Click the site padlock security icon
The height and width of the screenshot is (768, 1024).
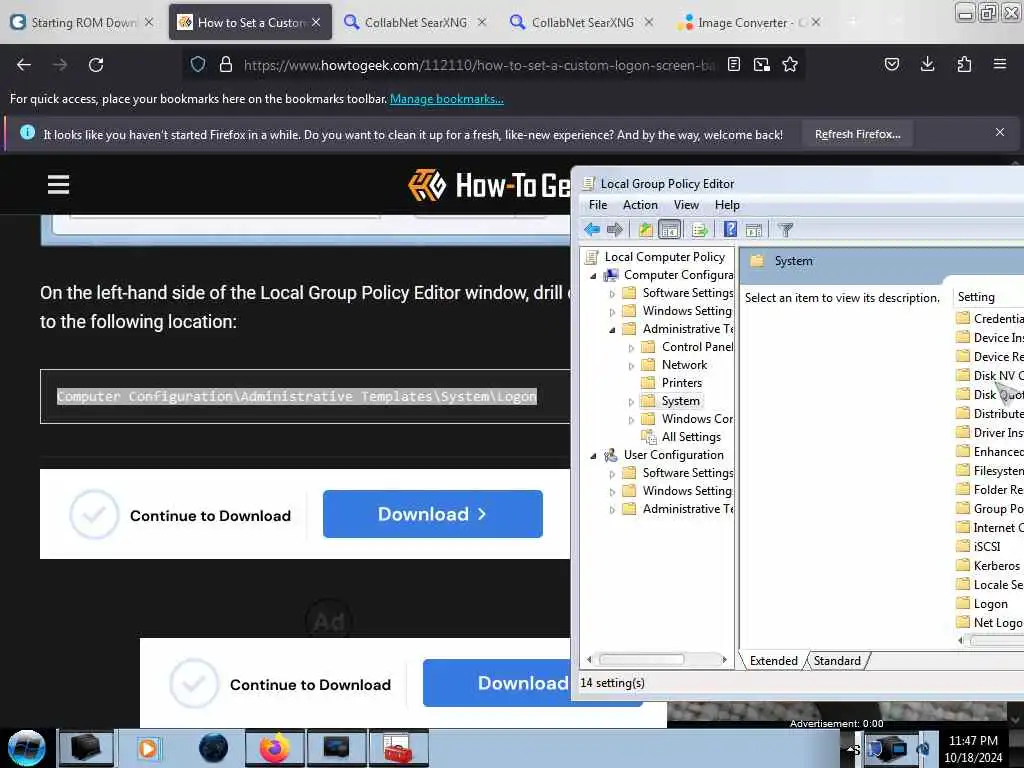pos(226,65)
